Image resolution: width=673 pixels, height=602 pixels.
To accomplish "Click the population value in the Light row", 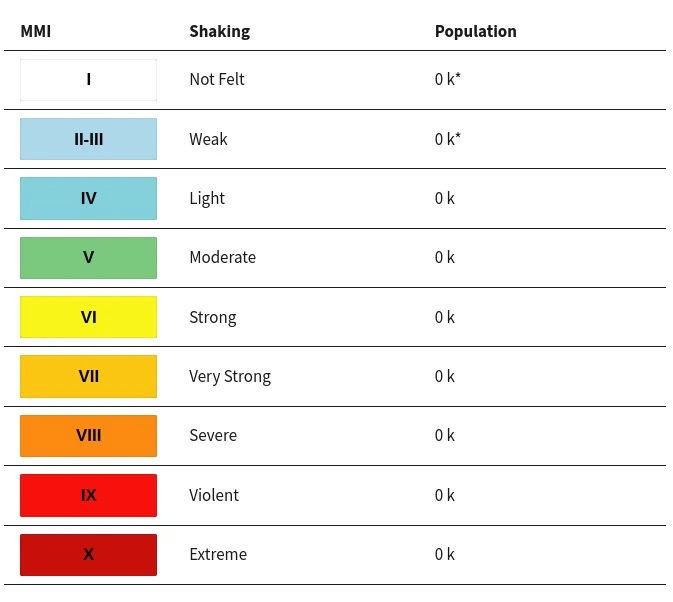I will (445, 198).
